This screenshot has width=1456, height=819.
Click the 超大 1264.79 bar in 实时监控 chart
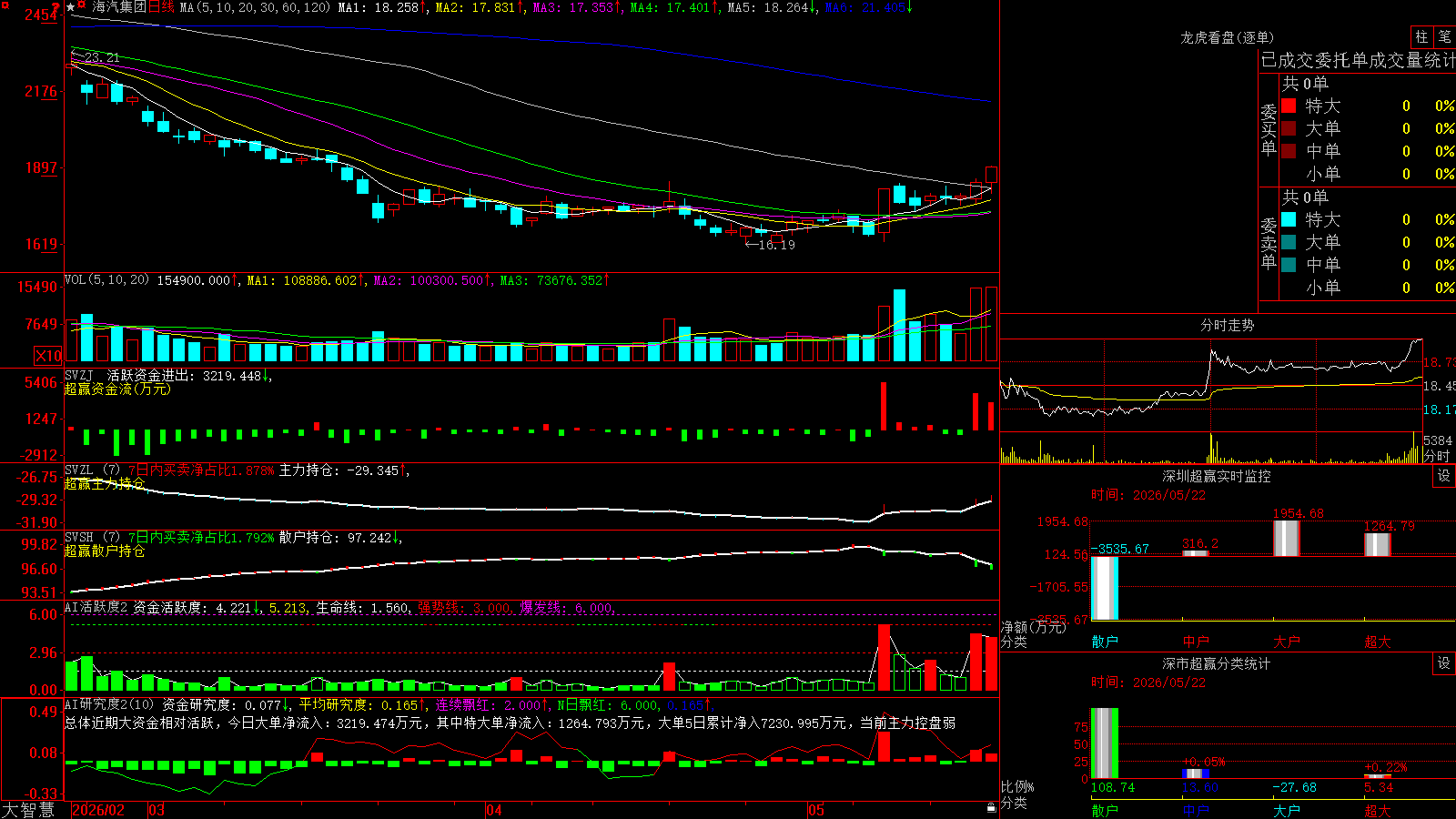[1378, 544]
